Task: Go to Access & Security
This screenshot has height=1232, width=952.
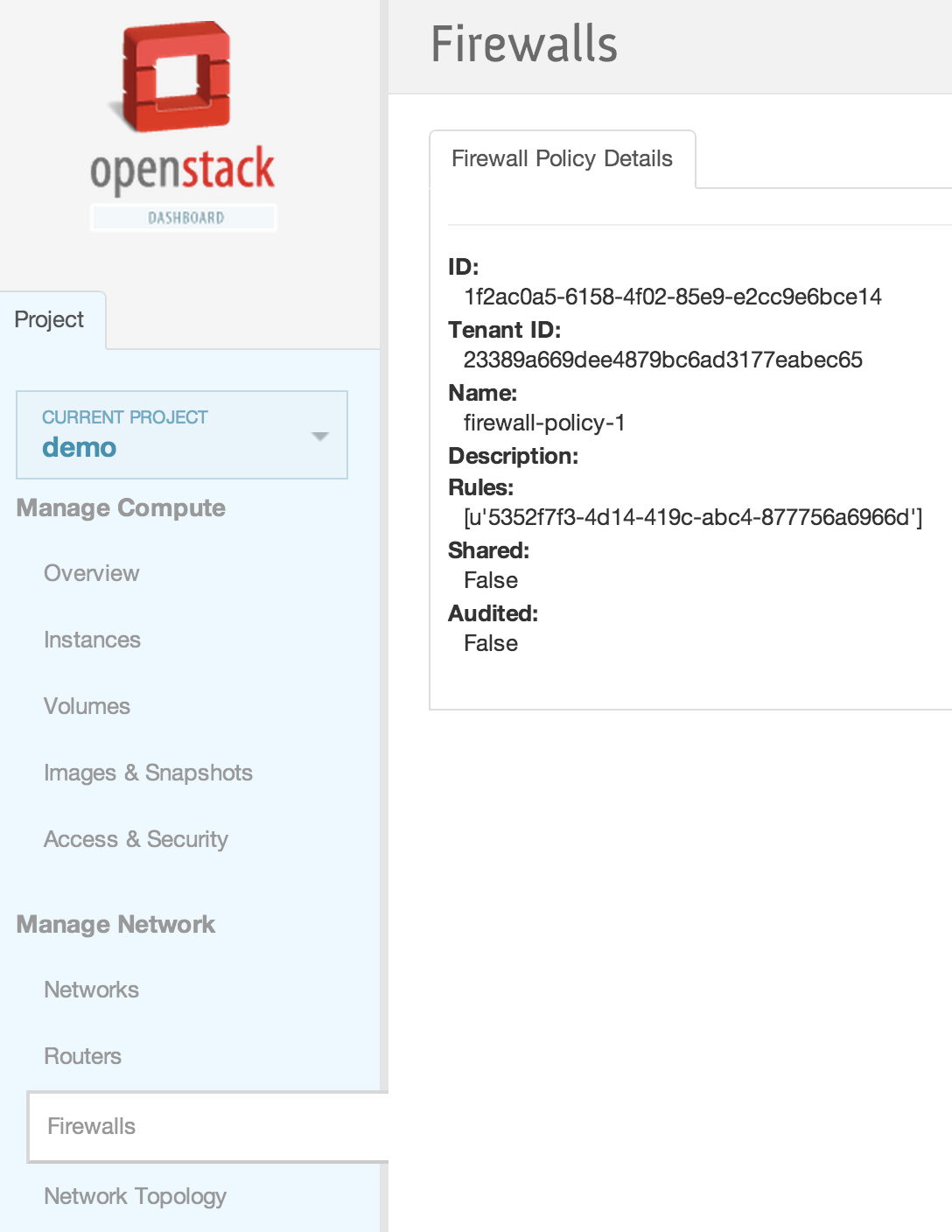Action: tap(136, 839)
